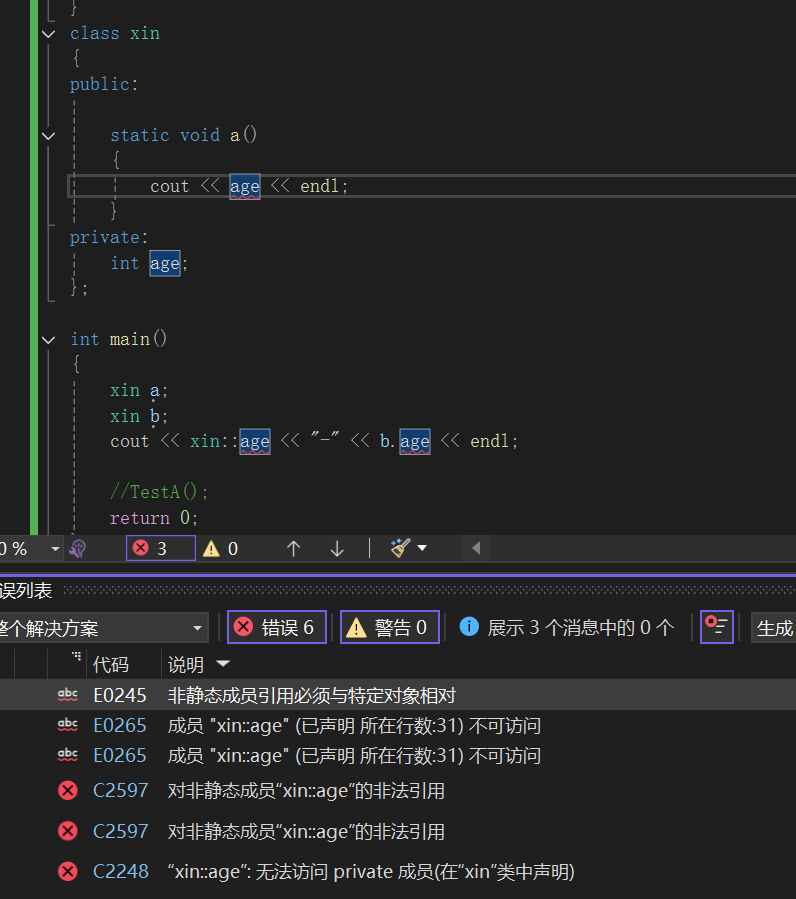Open the second E0265 error code link
The width and height of the screenshot is (796, 899).
(x=119, y=755)
